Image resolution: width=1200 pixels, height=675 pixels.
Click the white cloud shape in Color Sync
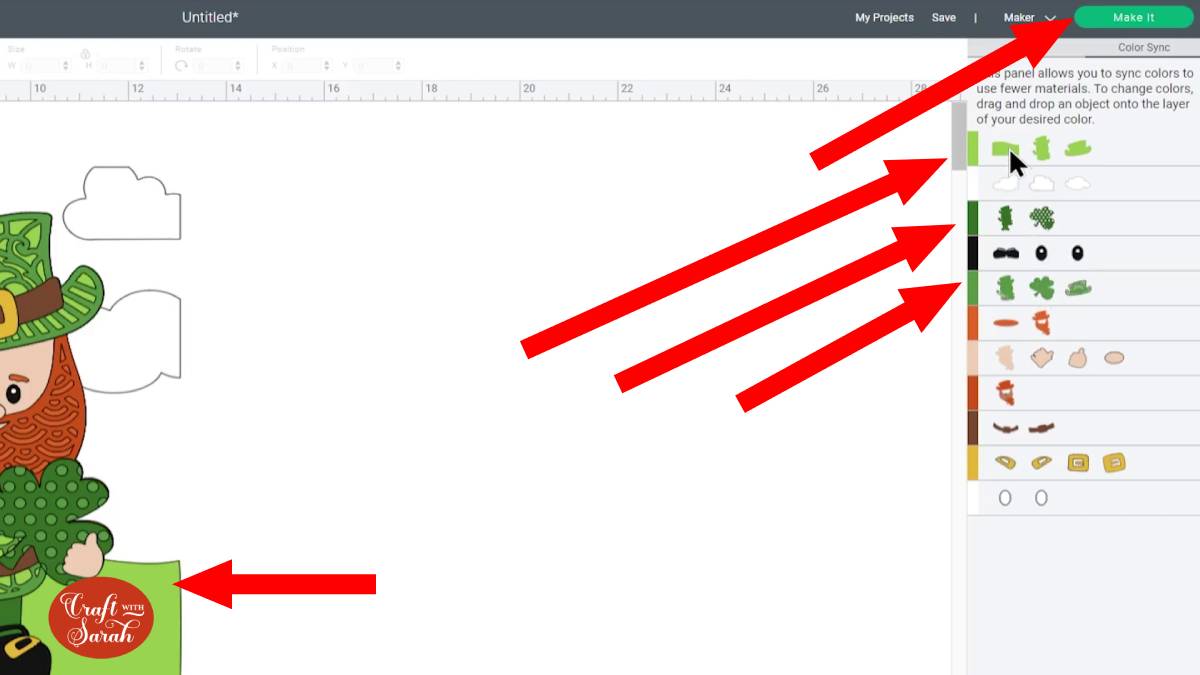1040,183
